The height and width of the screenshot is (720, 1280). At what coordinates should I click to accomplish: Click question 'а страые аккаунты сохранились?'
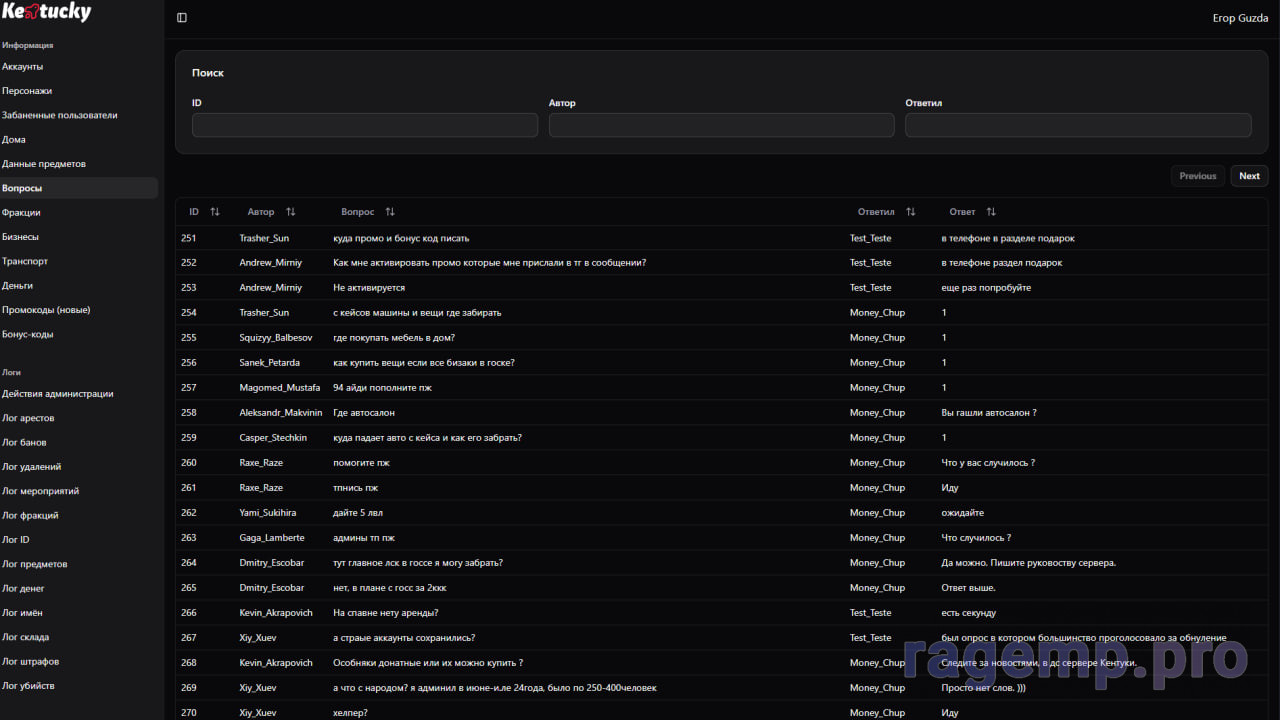404,638
